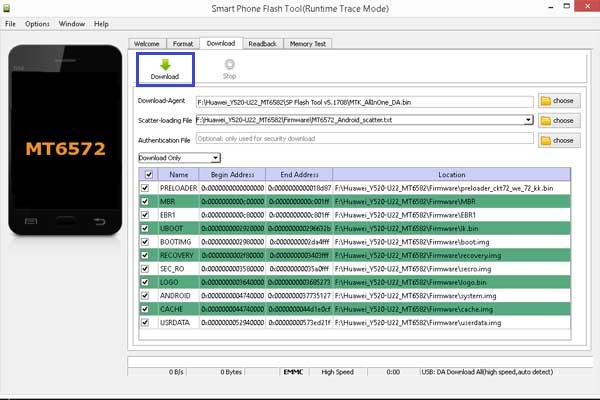Select the boot.img location cell
The width and height of the screenshot is (600, 400).
point(452,242)
